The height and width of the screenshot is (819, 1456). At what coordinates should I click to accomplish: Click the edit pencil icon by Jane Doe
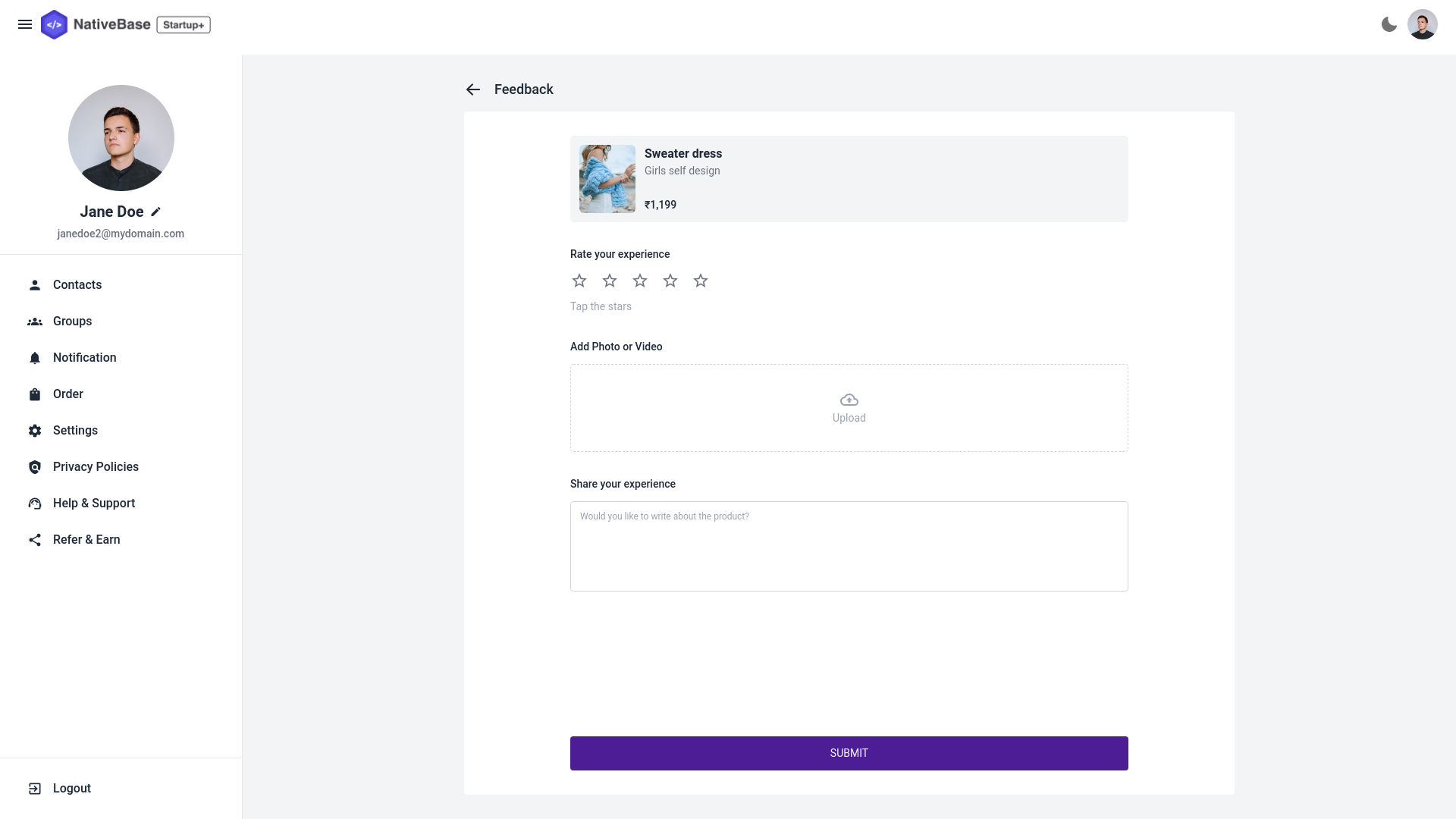click(x=155, y=211)
